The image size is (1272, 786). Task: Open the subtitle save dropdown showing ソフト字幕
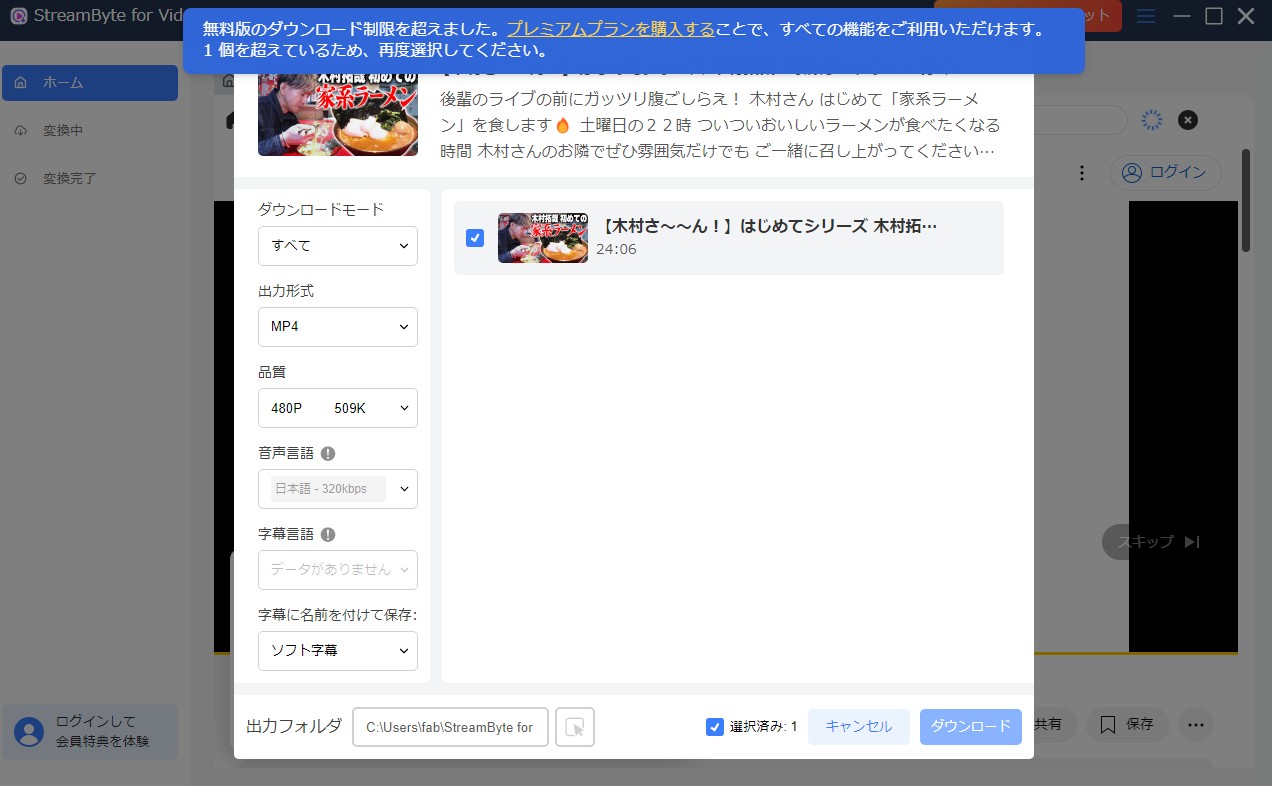point(338,651)
